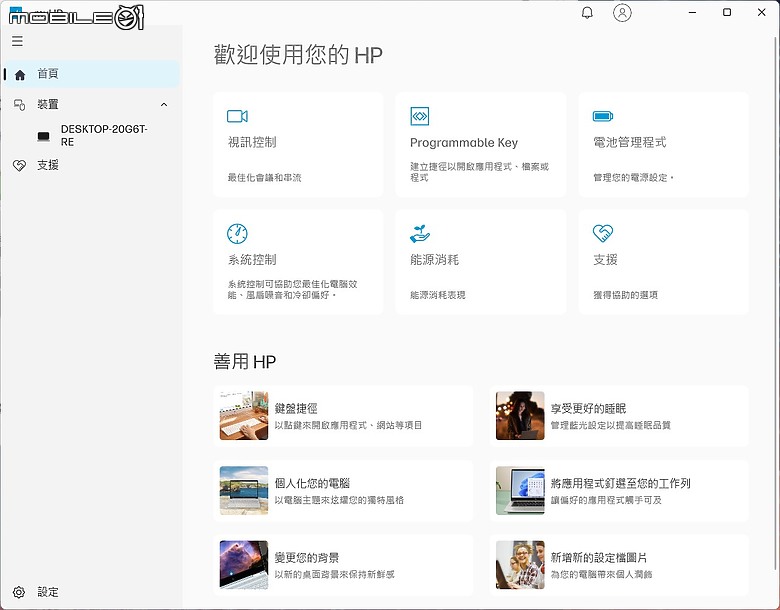Click the 支援 heart-handshake sidebar icon
Image resolution: width=780 pixels, height=610 pixels.
(19, 165)
